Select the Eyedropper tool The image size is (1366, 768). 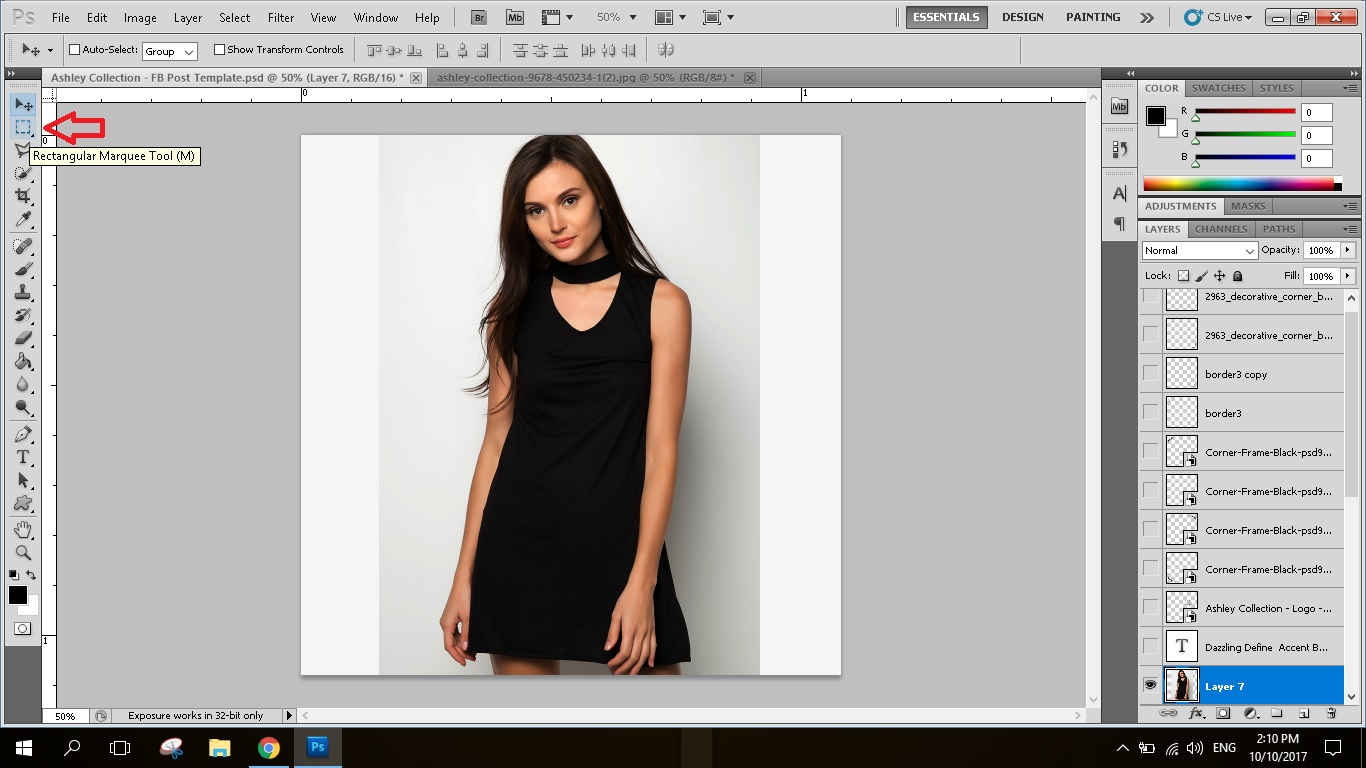[23, 219]
